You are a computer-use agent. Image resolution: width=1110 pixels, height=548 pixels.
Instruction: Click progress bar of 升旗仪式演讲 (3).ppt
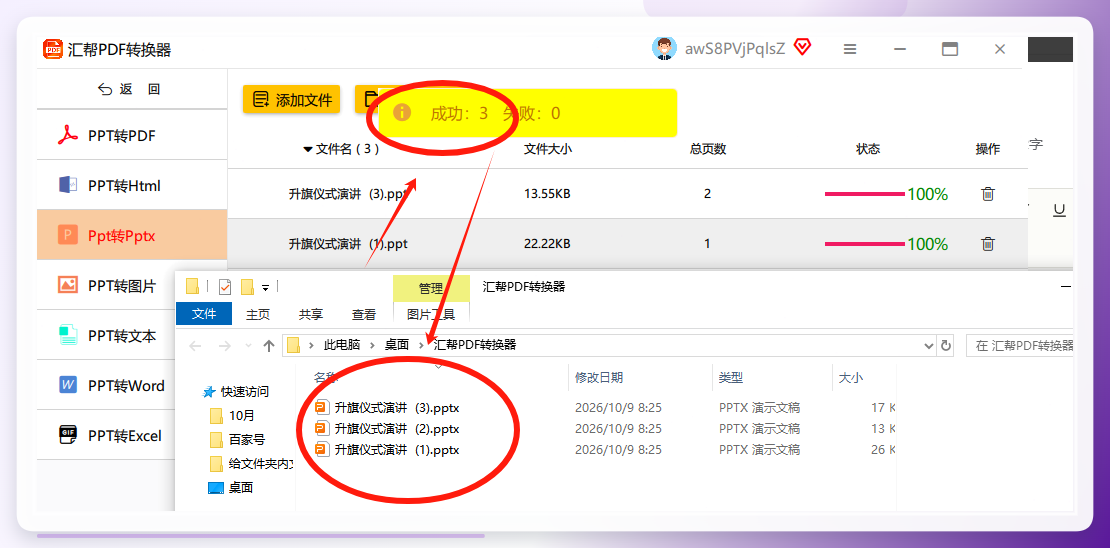click(x=865, y=193)
